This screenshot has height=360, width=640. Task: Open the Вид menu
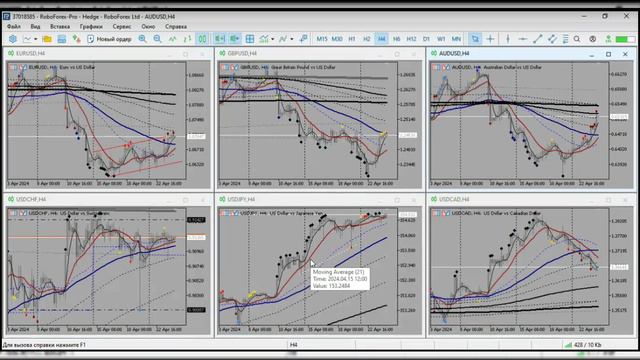point(36,27)
